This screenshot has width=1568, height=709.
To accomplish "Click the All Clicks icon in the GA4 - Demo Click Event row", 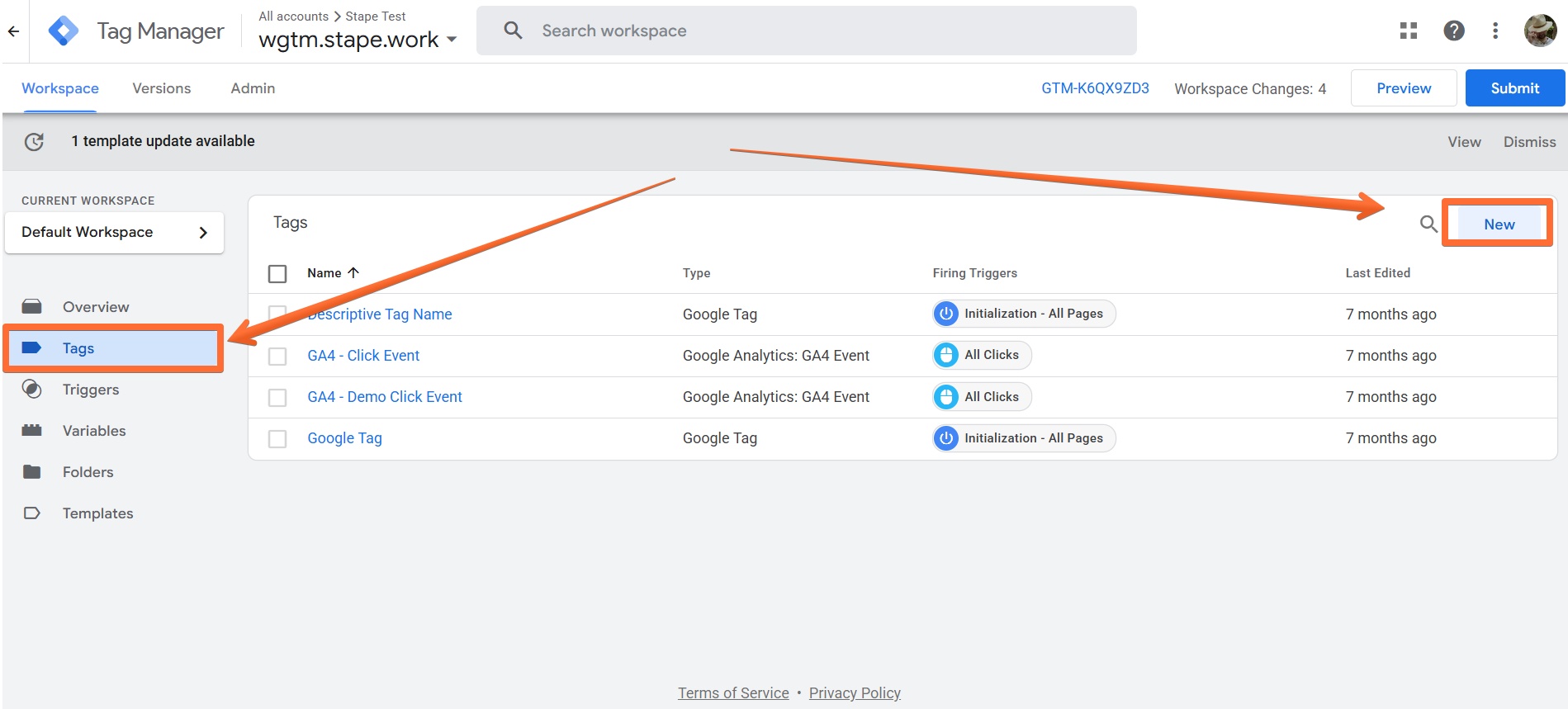I will pyautogui.click(x=946, y=397).
